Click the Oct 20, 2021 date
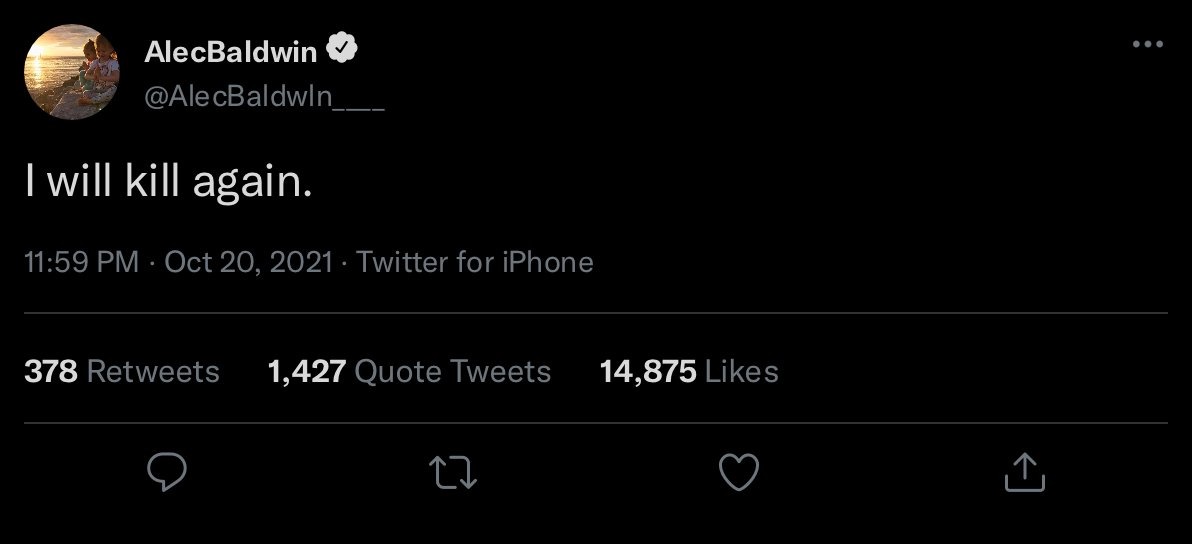1192x544 pixels. [248, 263]
